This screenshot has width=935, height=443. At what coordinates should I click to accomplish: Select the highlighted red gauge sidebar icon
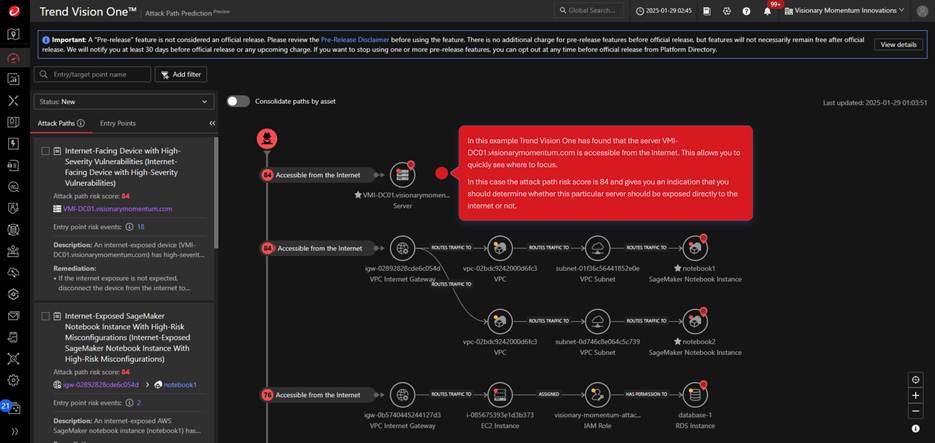coord(14,57)
